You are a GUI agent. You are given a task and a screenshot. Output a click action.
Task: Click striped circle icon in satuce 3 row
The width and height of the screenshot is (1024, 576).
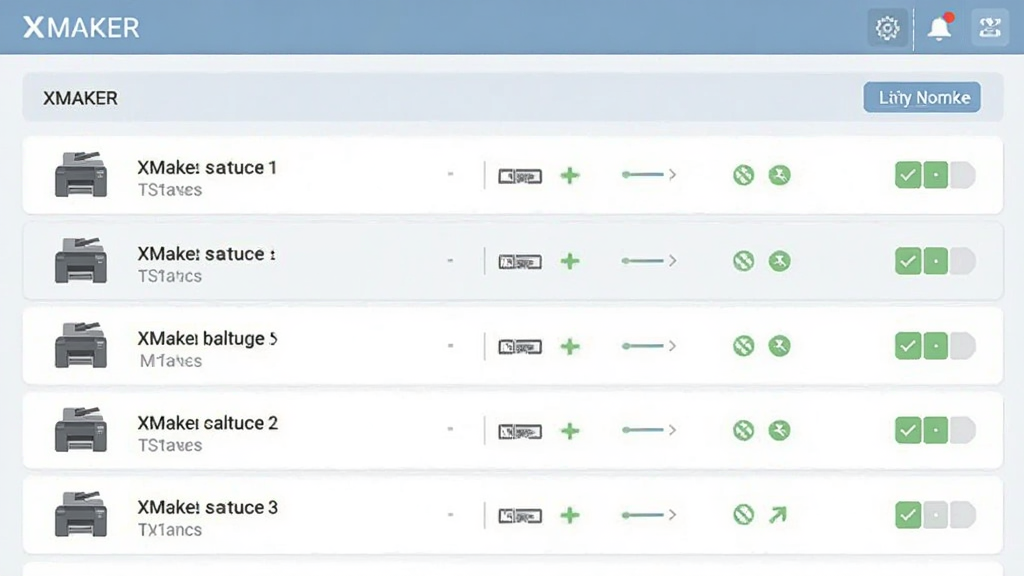pos(743,515)
